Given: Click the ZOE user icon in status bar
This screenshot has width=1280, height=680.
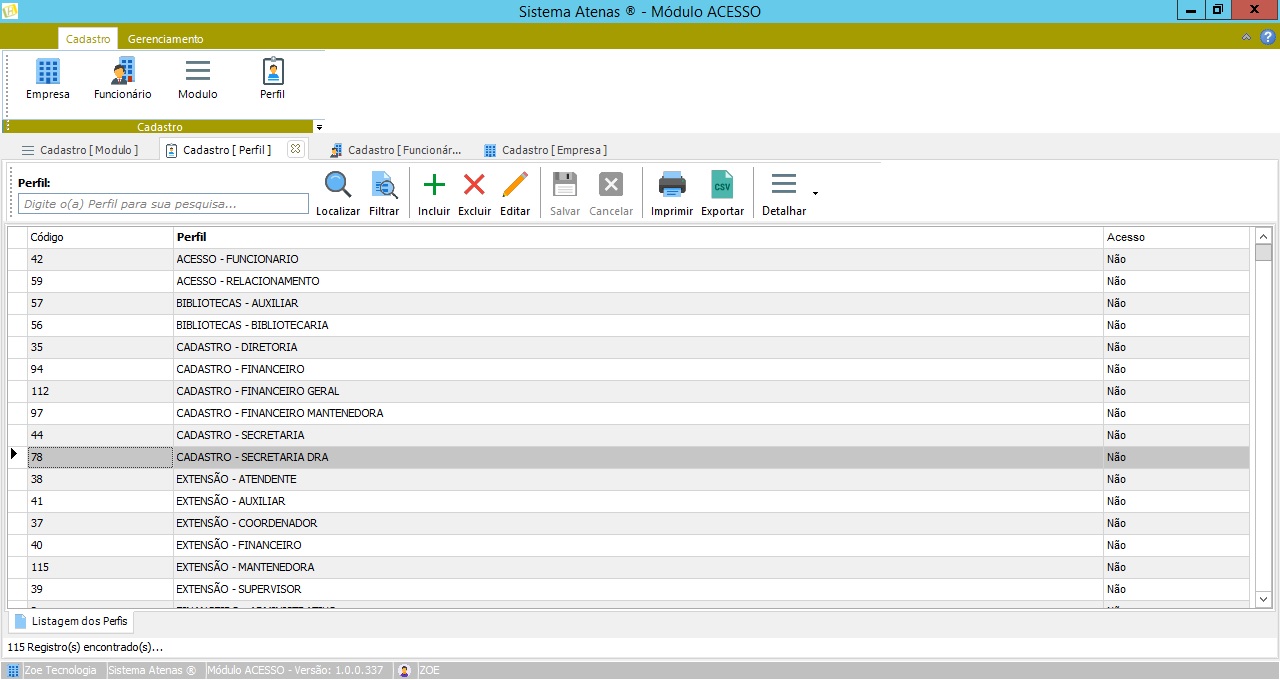Looking at the screenshot, I should [x=405, y=670].
